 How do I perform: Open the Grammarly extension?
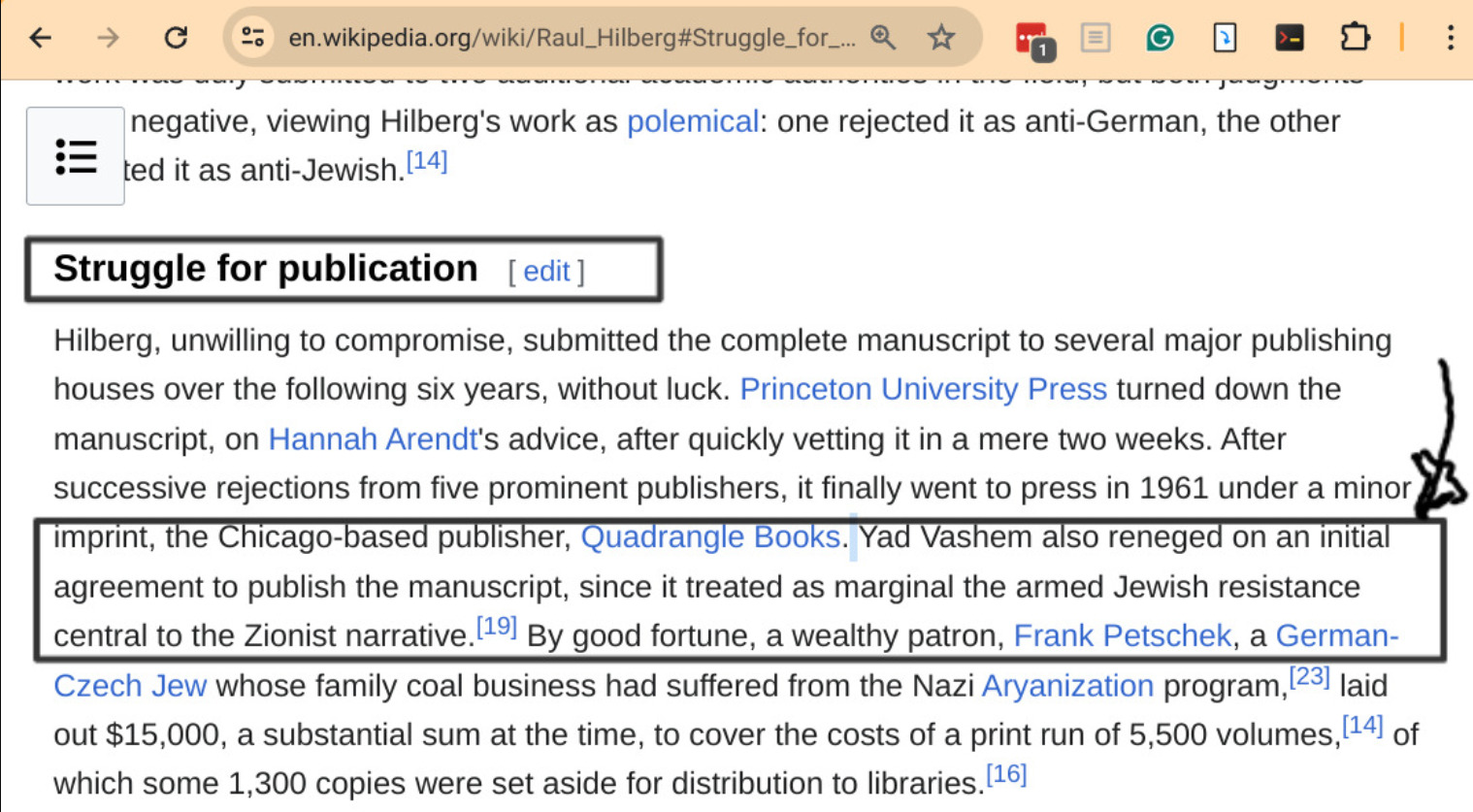[1160, 38]
